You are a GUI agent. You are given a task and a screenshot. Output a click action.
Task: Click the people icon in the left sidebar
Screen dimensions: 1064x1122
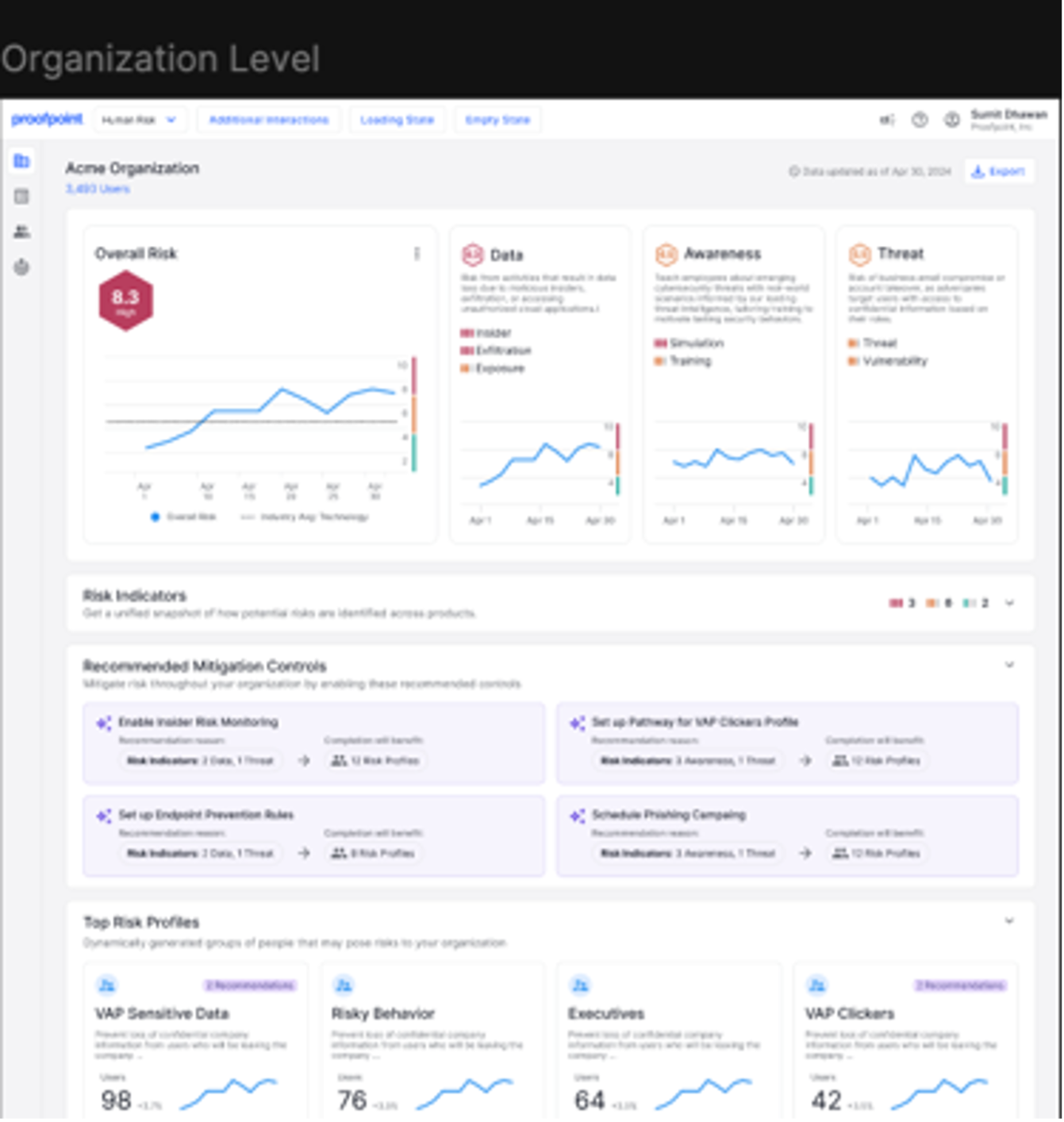click(x=21, y=231)
